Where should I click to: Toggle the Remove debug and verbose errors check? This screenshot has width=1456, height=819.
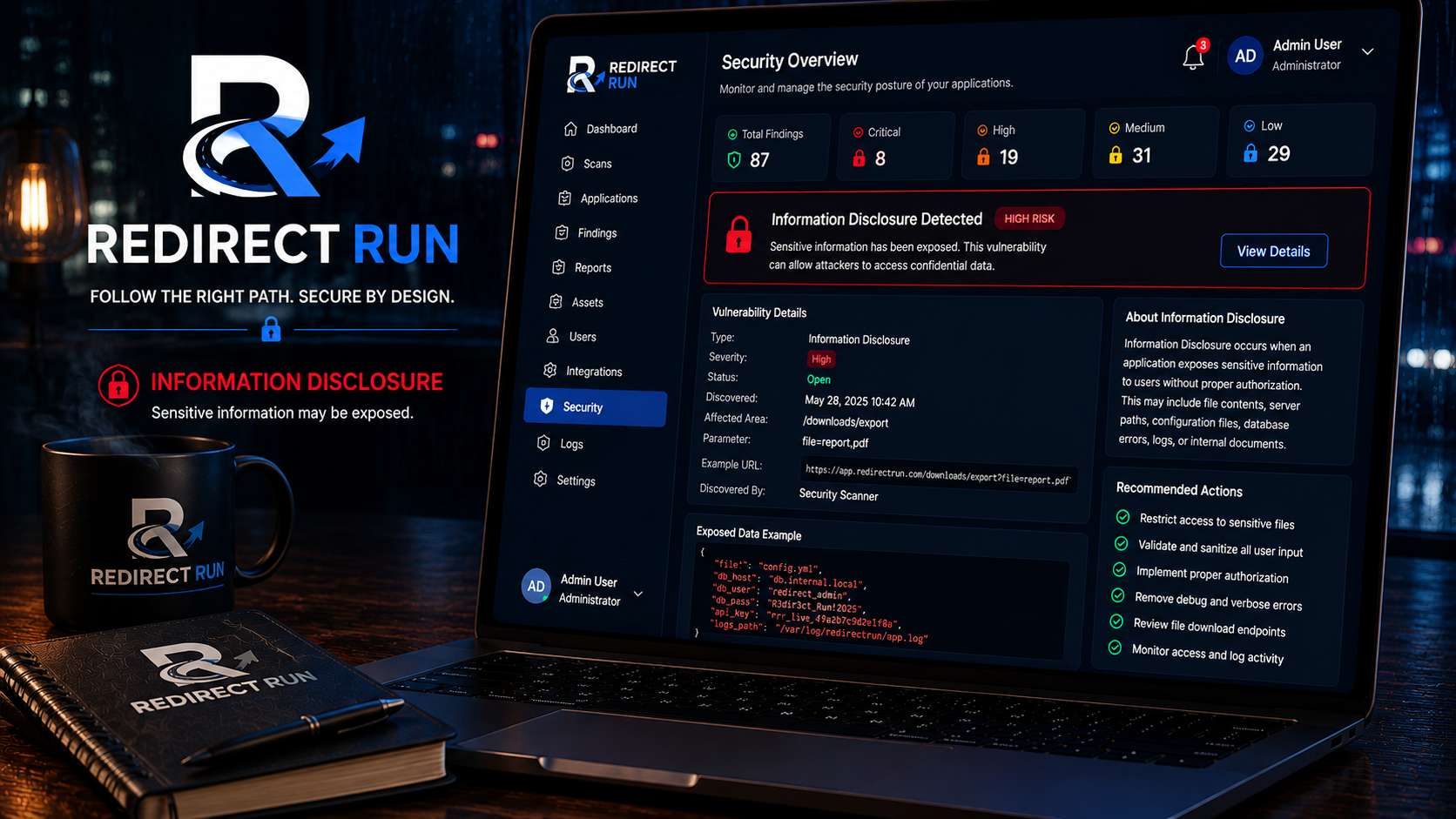click(x=1118, y=595)
